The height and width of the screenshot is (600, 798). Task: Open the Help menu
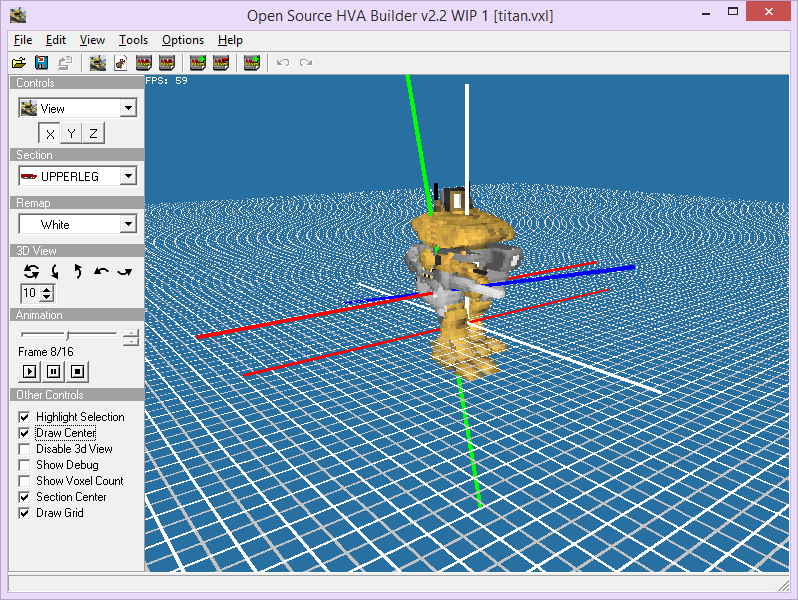coord(230,40)
